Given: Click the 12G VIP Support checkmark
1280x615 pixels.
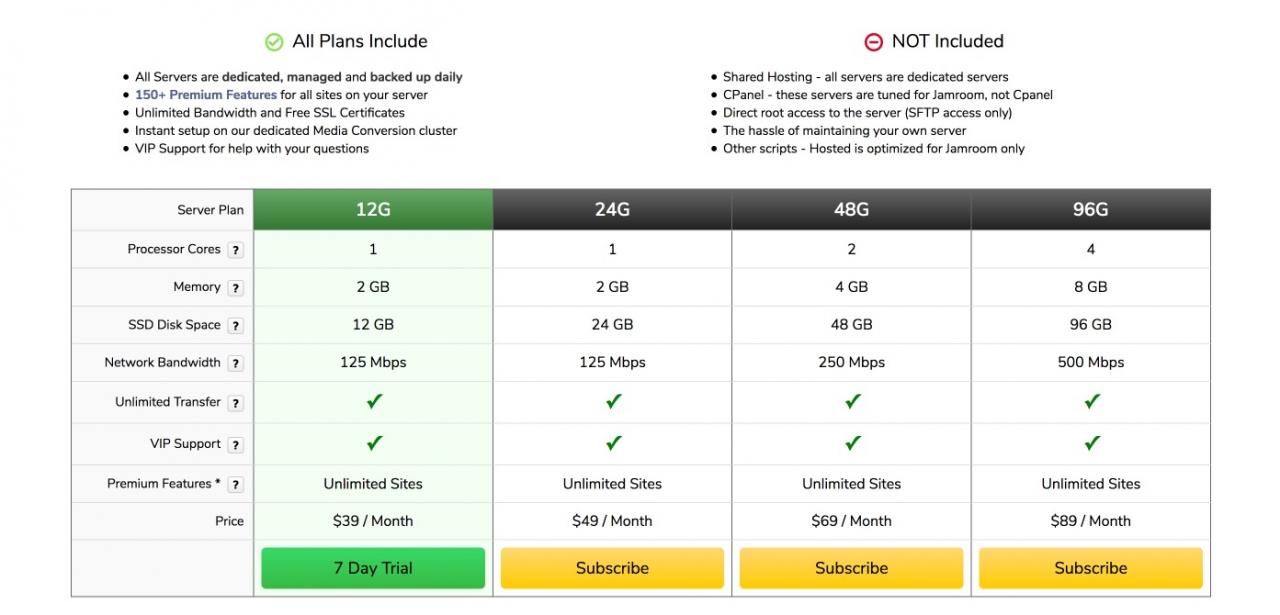Looking at the screenshot, I should point(374,443).
